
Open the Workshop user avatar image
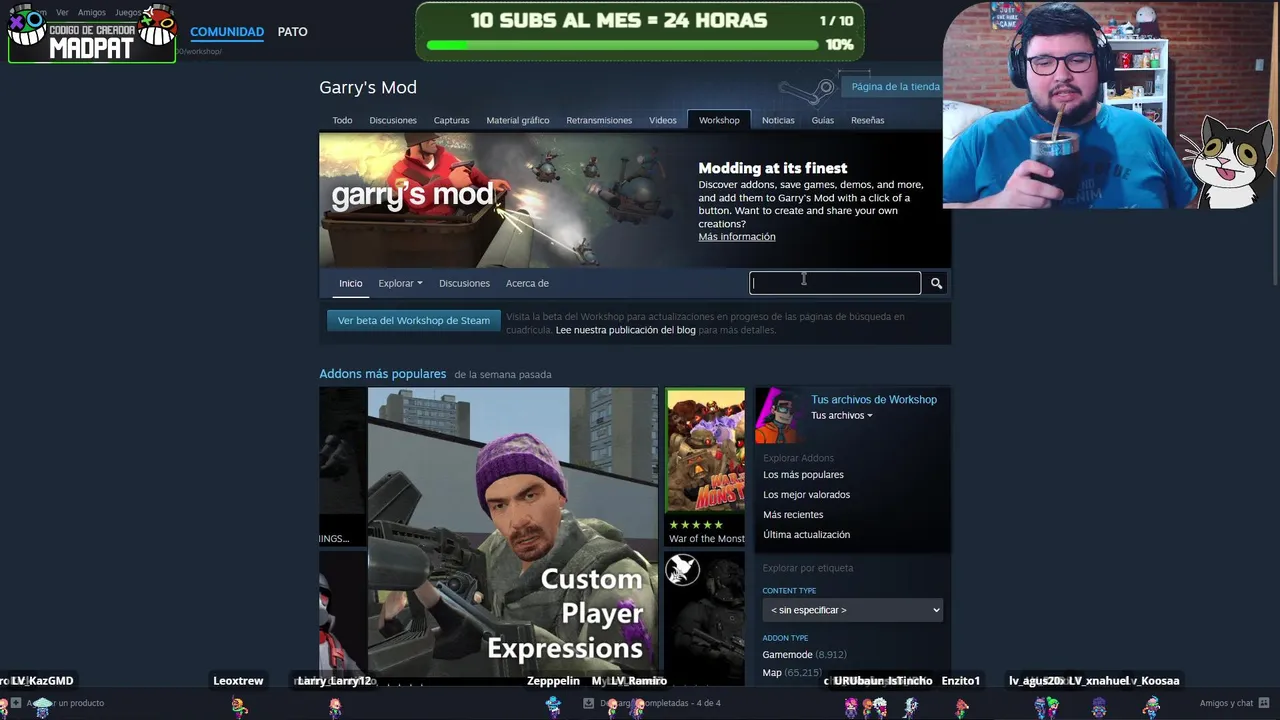[779, 416]
